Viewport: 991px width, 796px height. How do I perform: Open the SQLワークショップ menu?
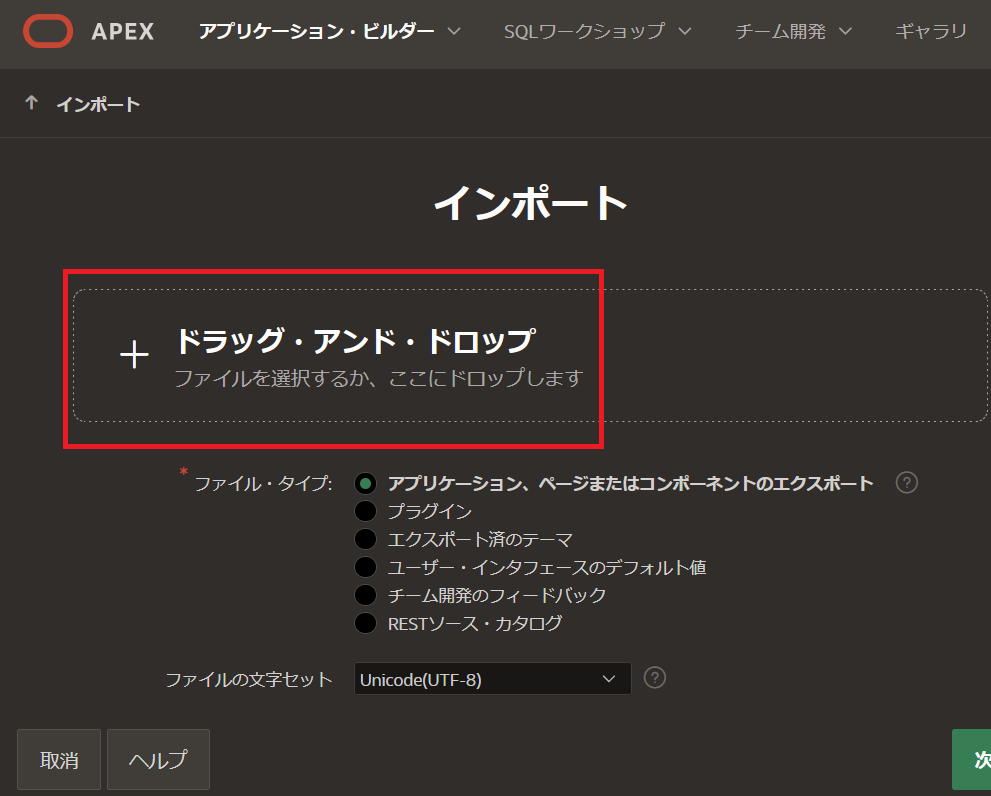tap(597, 31)
